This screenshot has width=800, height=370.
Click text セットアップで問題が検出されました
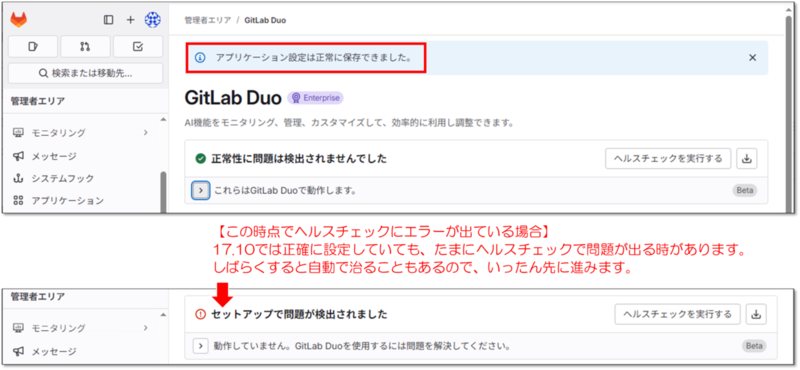(299, 314)
